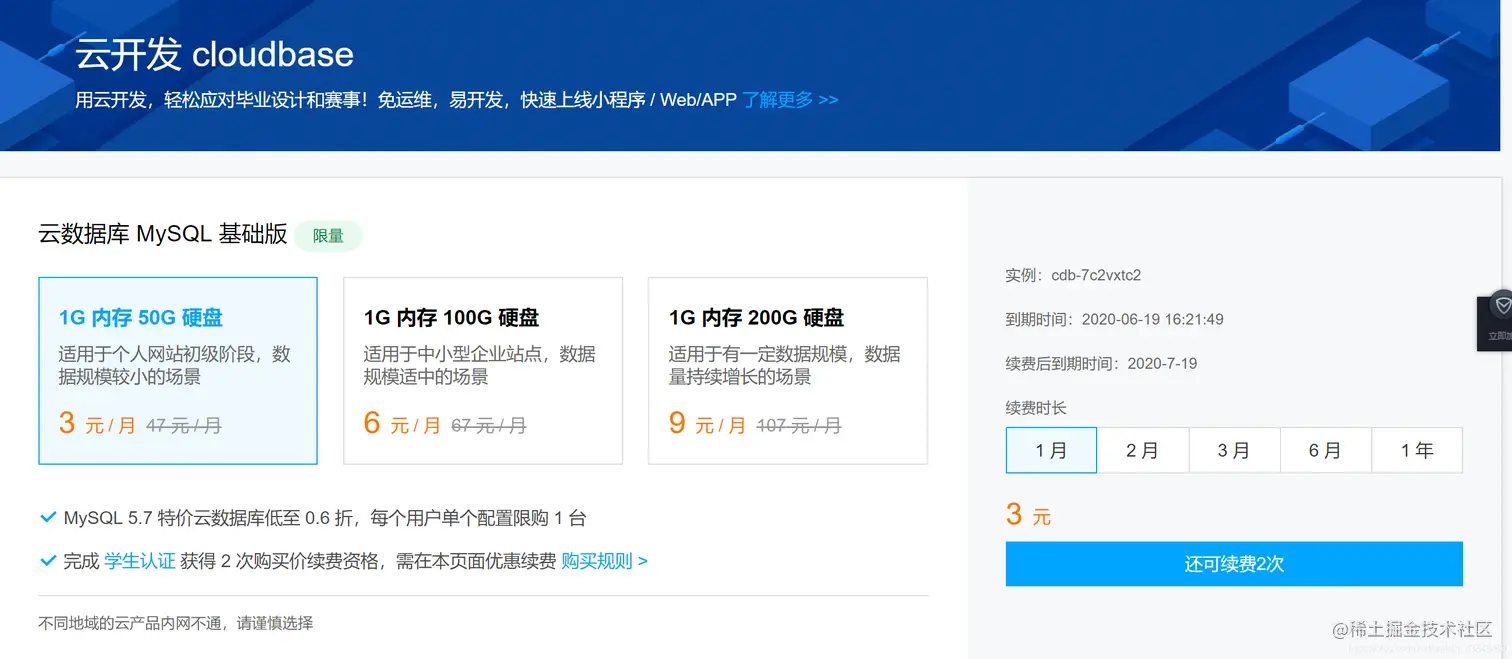Image resolution: width=1512 pixels, height=659 pixels.
Task: Click the '>' arrow after 购买规则
Action: point(642,561)
